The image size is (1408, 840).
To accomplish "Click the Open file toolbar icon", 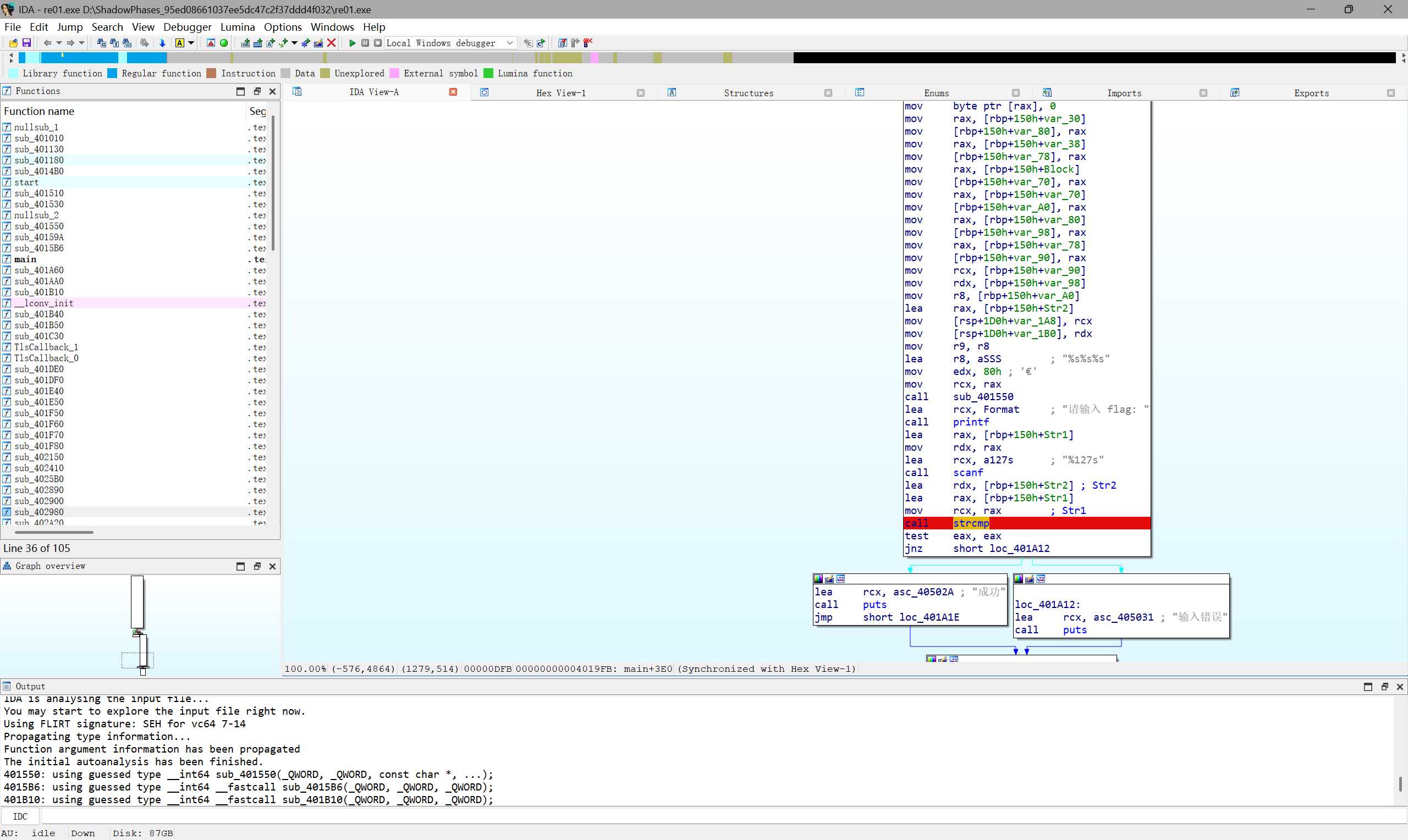I will click(13, 43).
